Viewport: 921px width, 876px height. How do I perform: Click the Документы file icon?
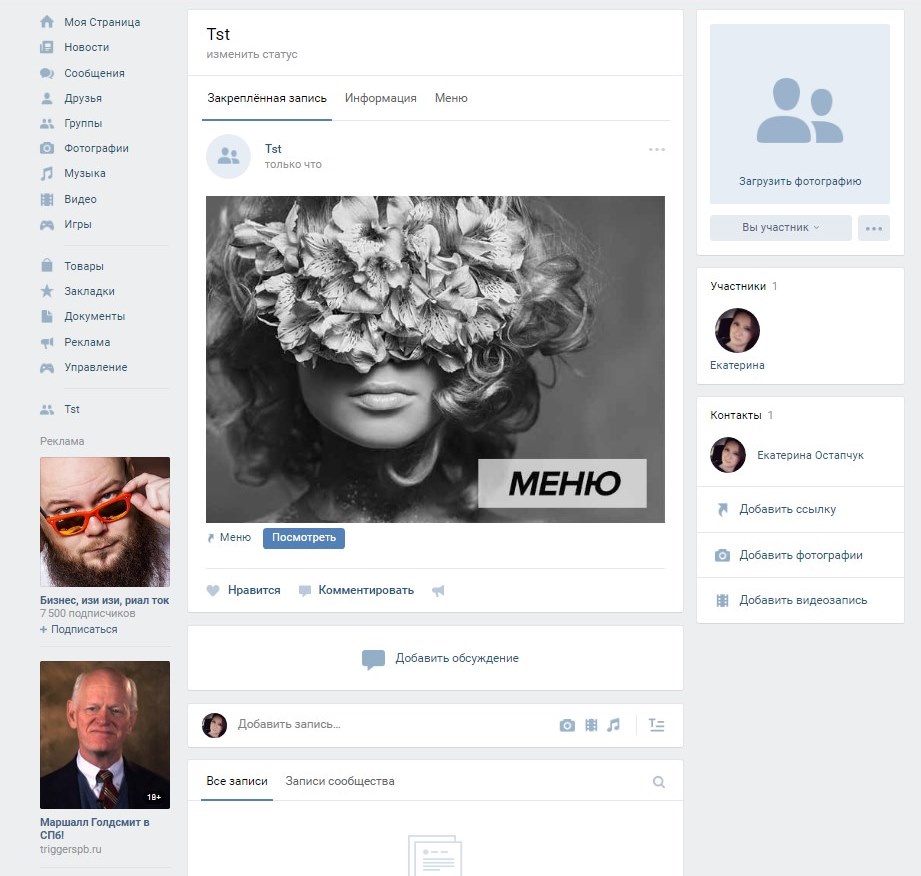(x=47, y=316)
